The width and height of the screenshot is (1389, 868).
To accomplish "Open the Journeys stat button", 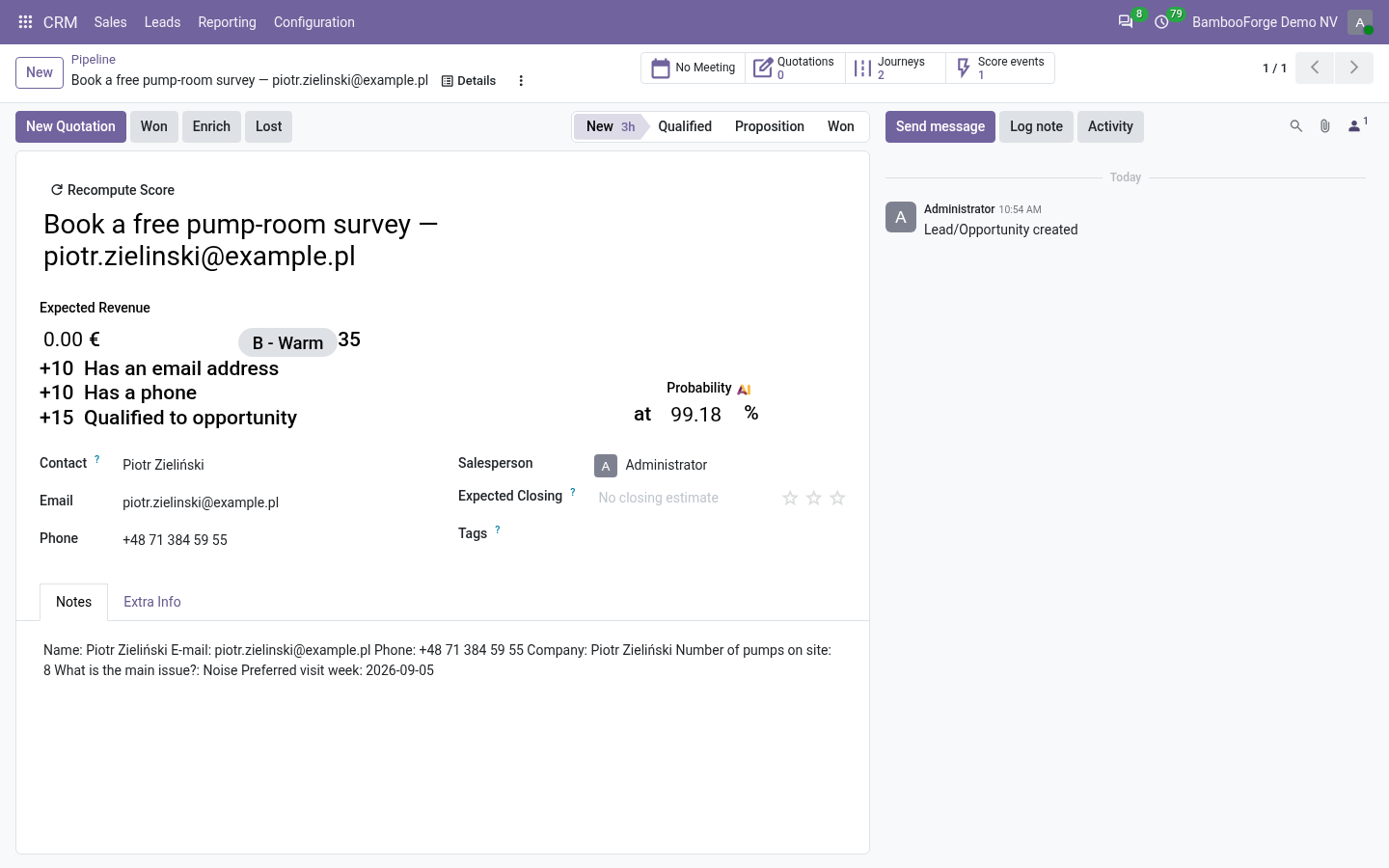I will tap(895, 68).
